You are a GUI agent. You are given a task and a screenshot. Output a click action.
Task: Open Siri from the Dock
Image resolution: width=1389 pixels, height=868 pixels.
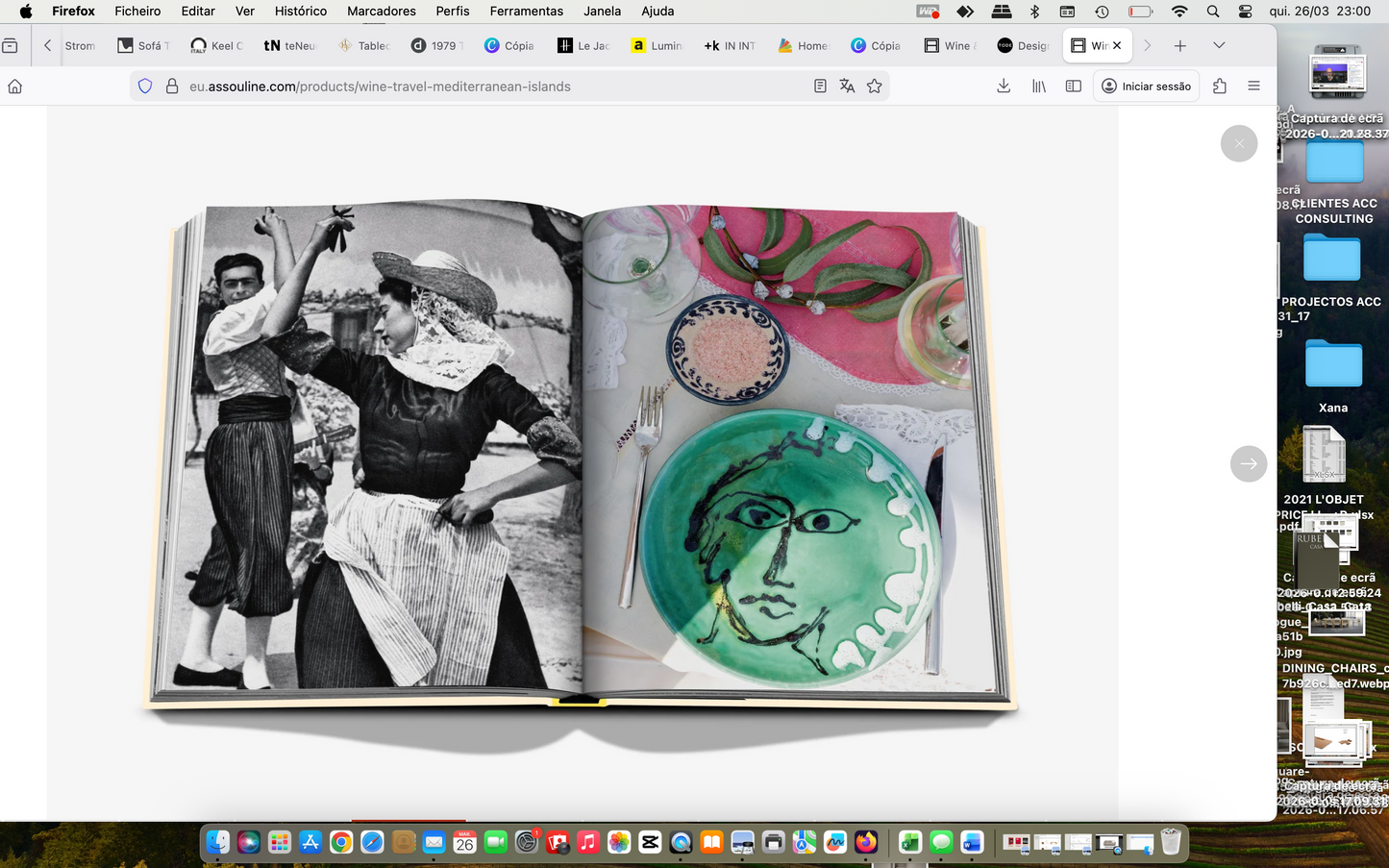coord(249,842)
